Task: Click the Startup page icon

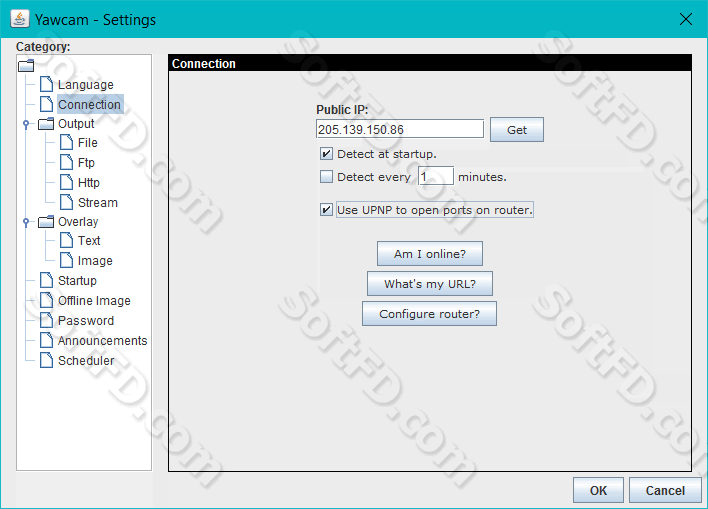Action: (47, 280)
